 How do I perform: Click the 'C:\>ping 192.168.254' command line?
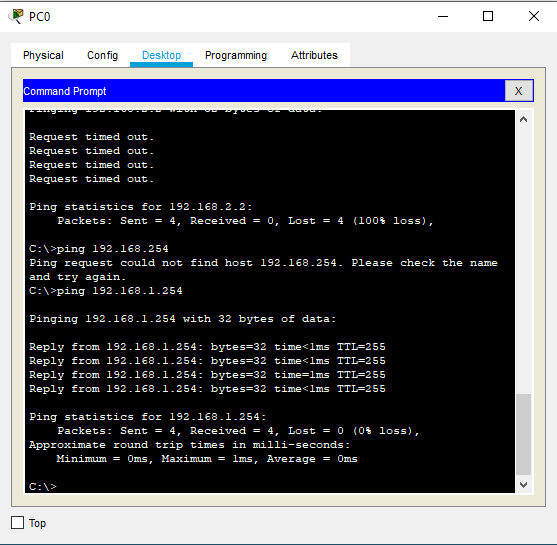[x=99, y=249]
